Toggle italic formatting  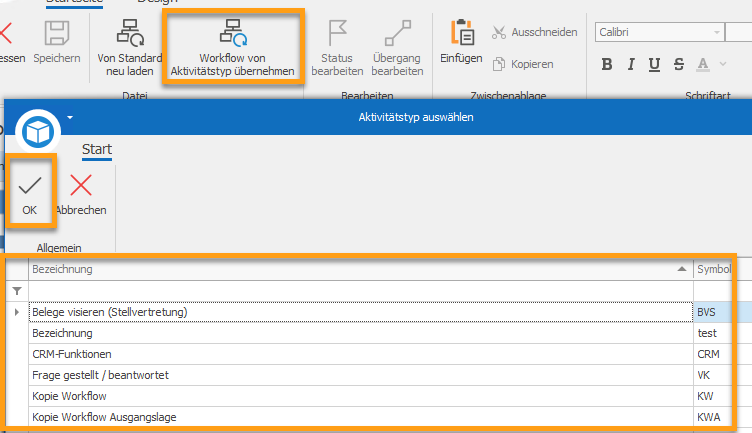point(631,64)
